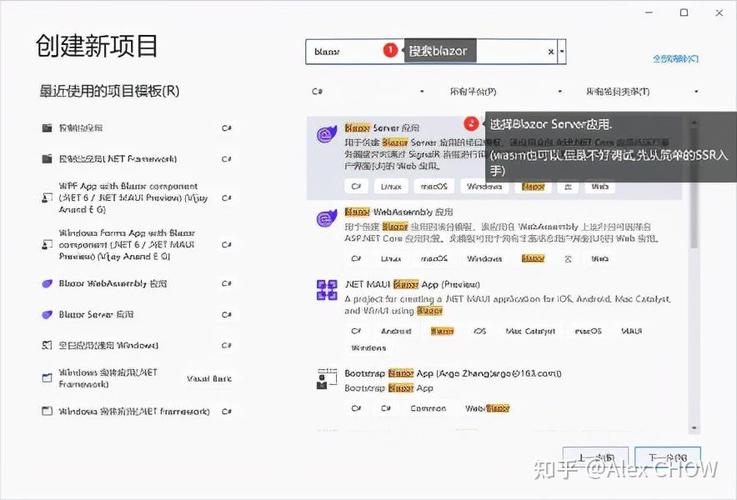Select the Blazor Server app template icon
Screen dimensions: 737x500
[327, 134]
